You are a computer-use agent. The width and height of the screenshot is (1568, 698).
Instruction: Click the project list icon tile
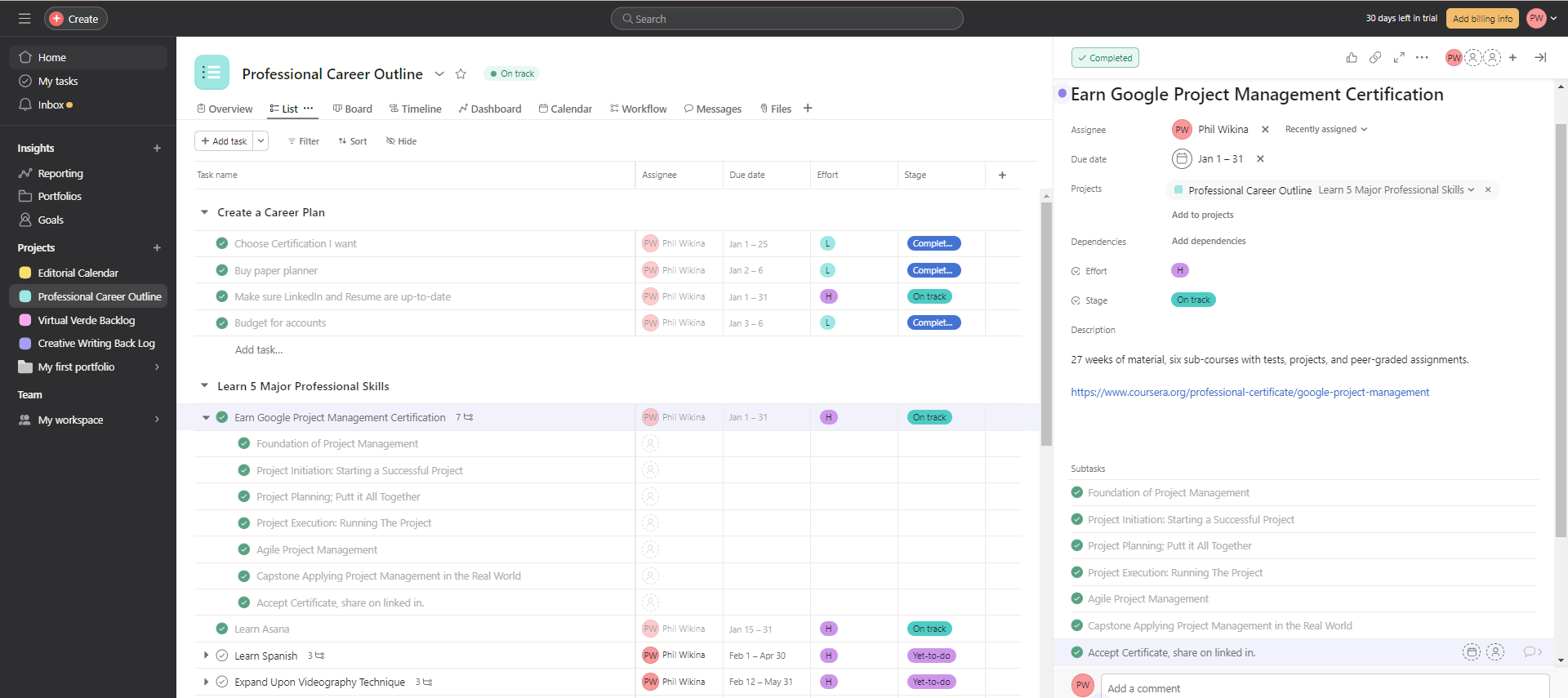coord(212,73)
